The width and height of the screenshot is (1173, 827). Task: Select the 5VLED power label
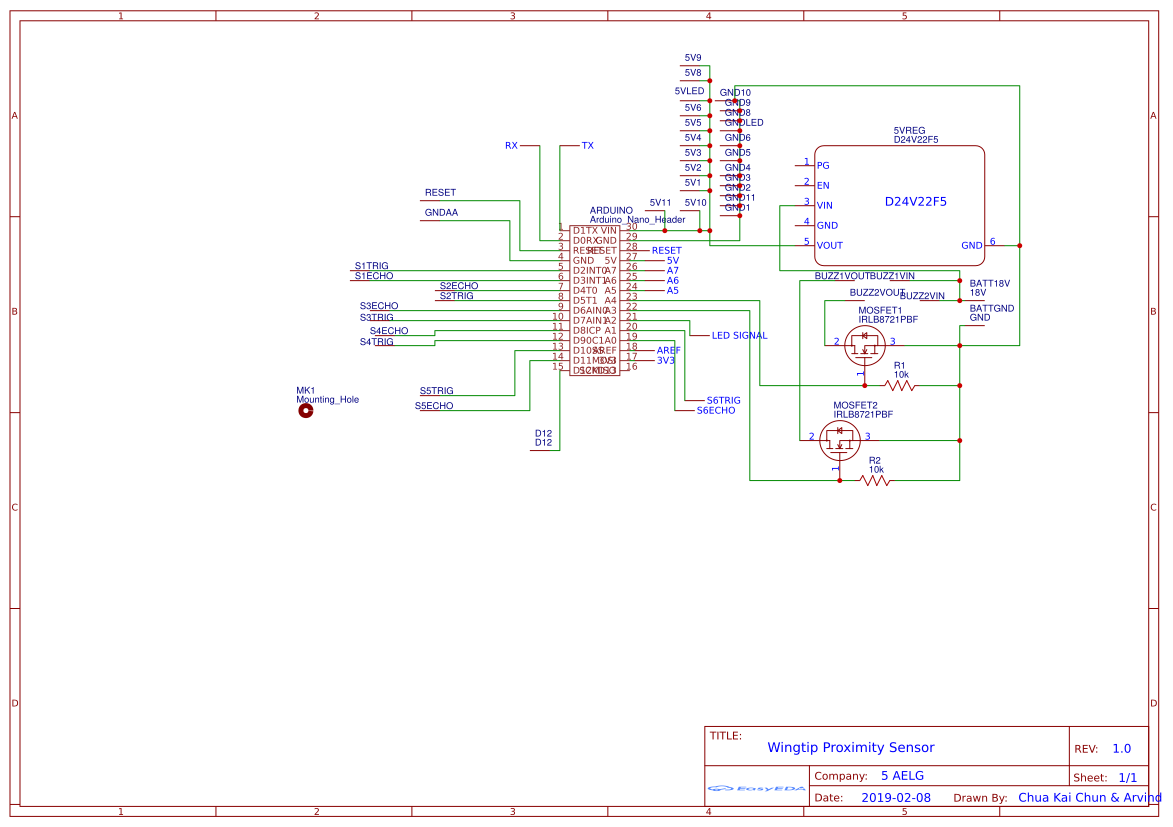point(687,90)
